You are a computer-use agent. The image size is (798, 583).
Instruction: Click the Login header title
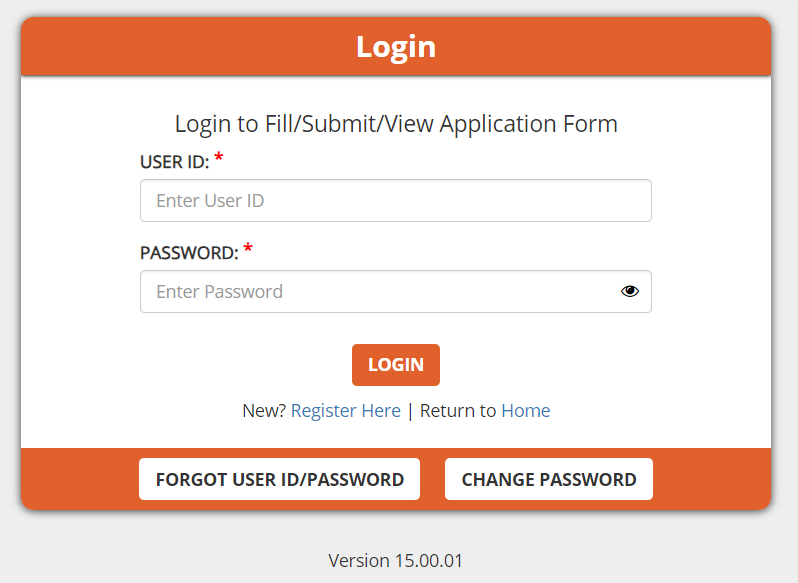pos(396,47)
